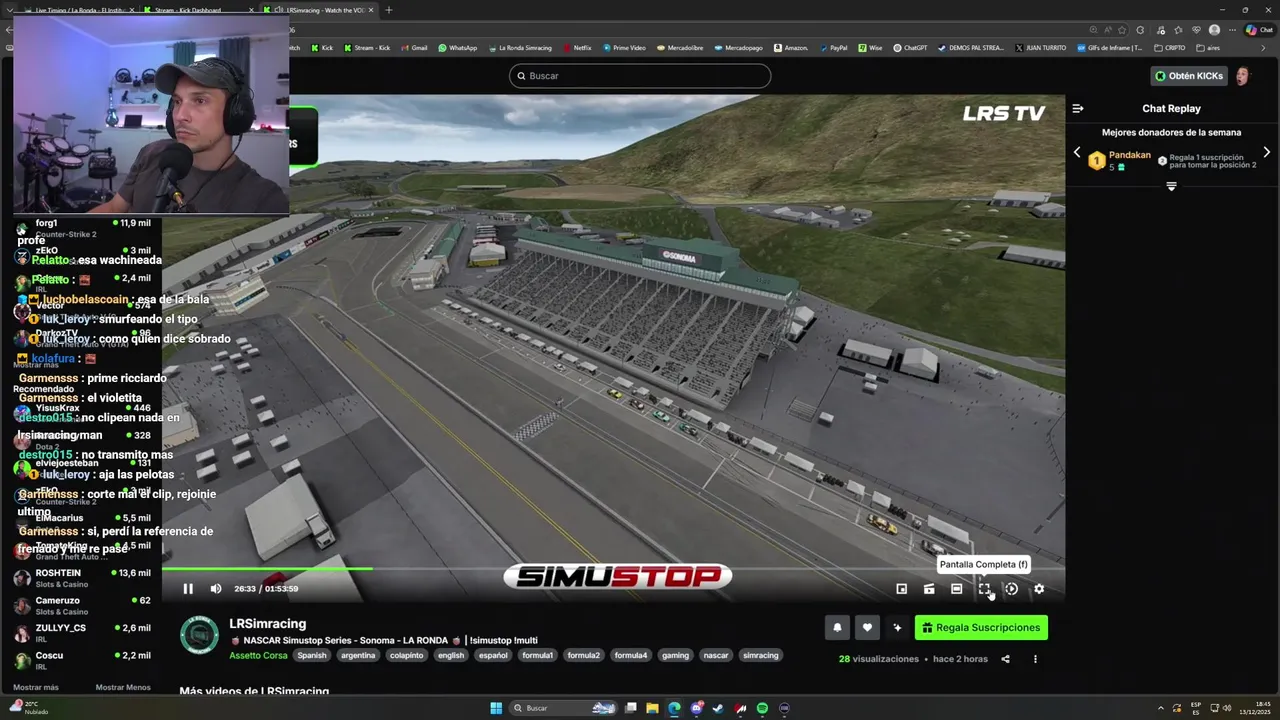The image size is (1280, 720).
Task: Open Assetto Corsa category link
Action: [x=258, y=656]
